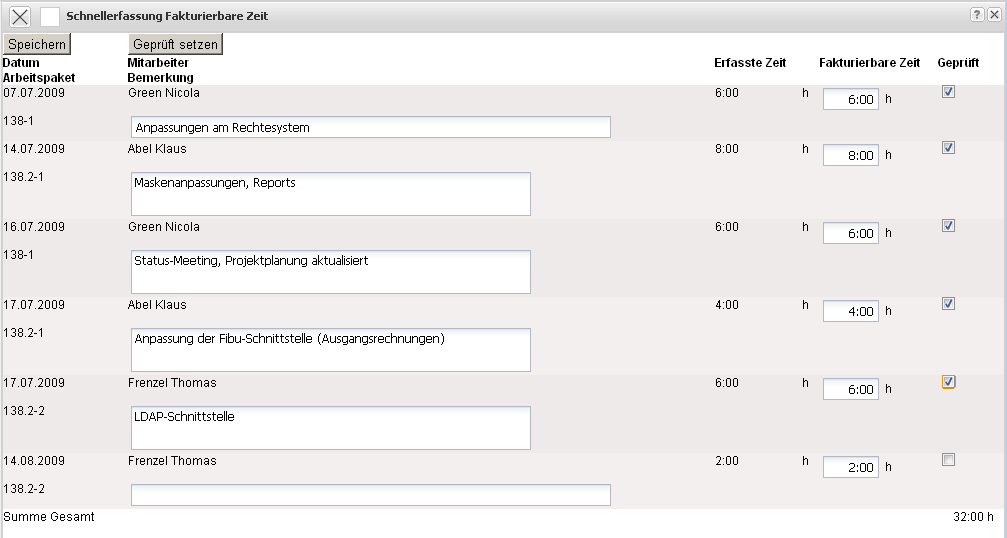Click the 8:00 billable time field
The image size is (1007, 538).
tap(850, 155)
